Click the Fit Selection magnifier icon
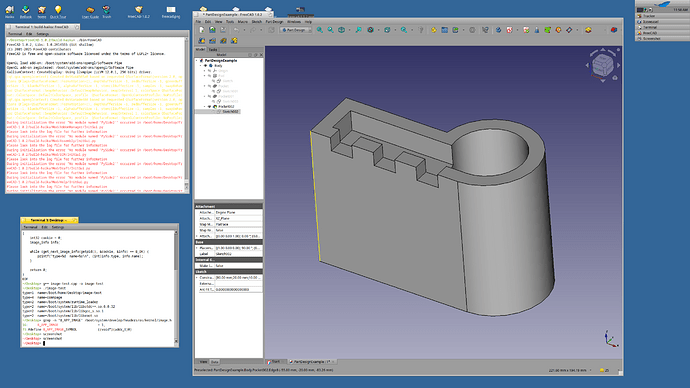This screenshot has width=690, height=388. (330, 30)
